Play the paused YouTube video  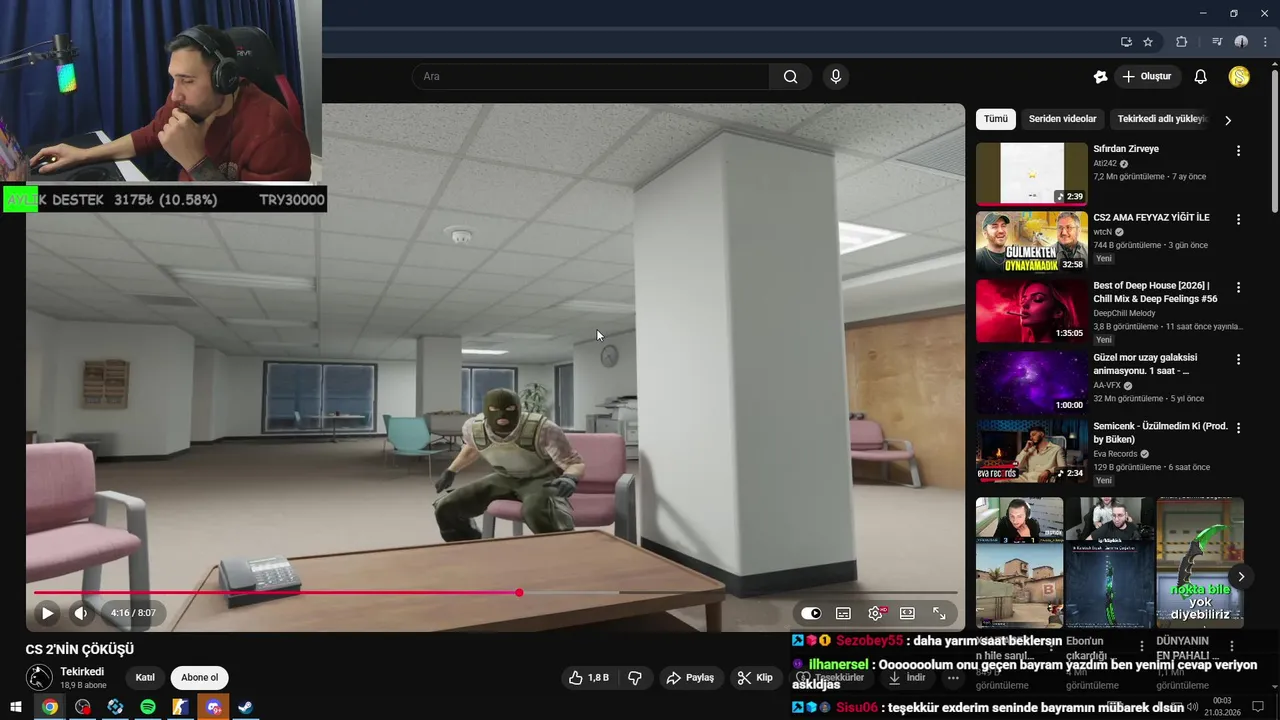[x=47, y=613]
